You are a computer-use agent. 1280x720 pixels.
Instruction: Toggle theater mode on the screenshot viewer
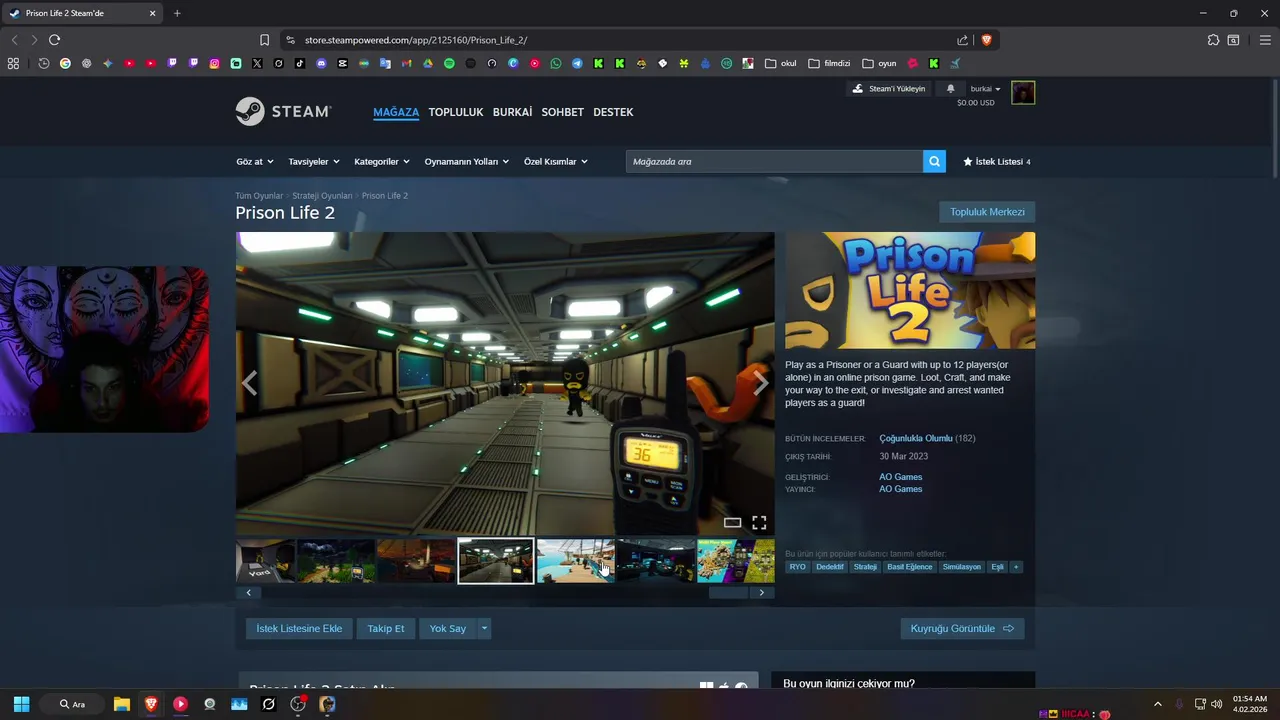732,523
